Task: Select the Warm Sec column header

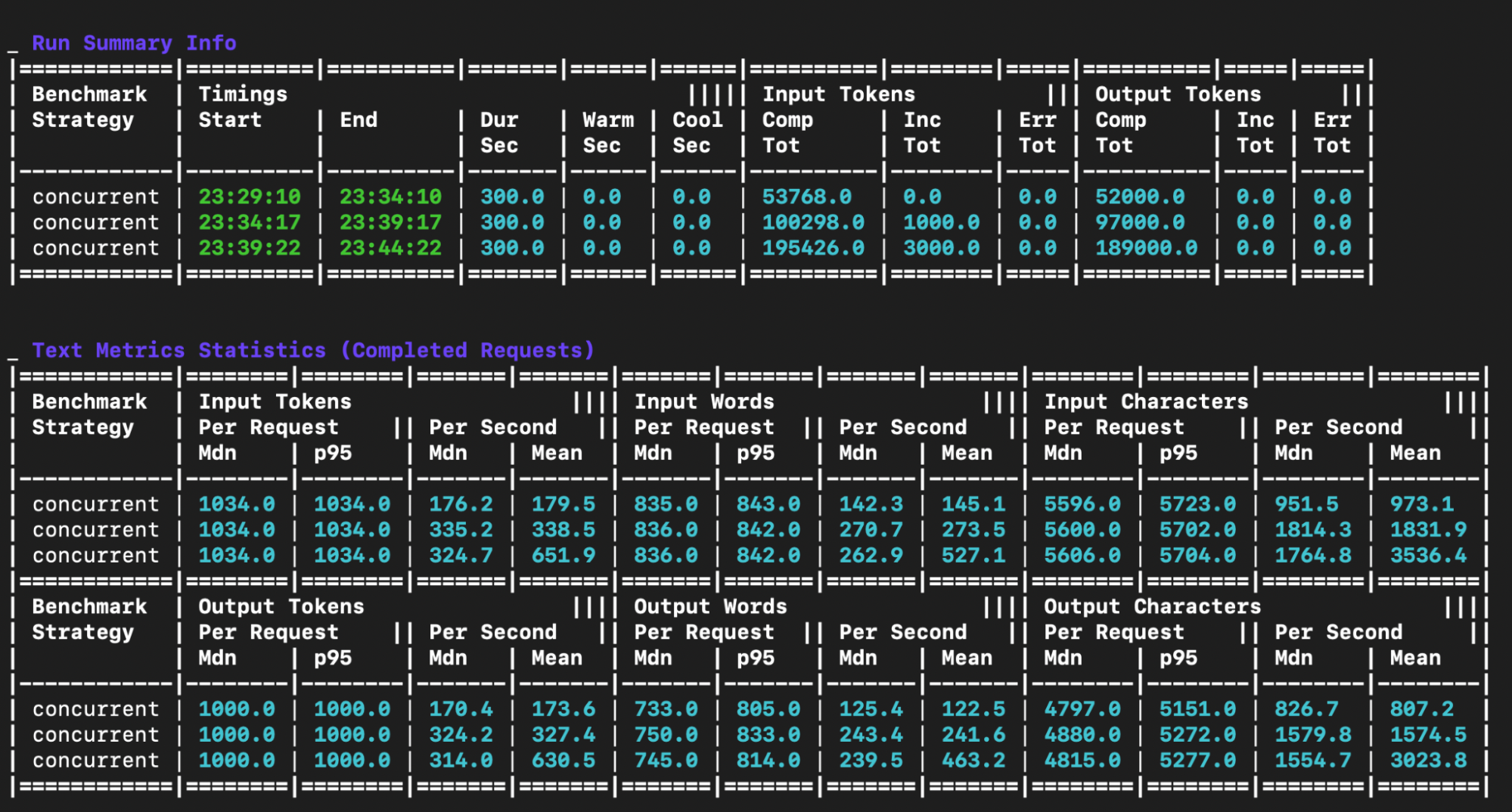Action: 607,132
